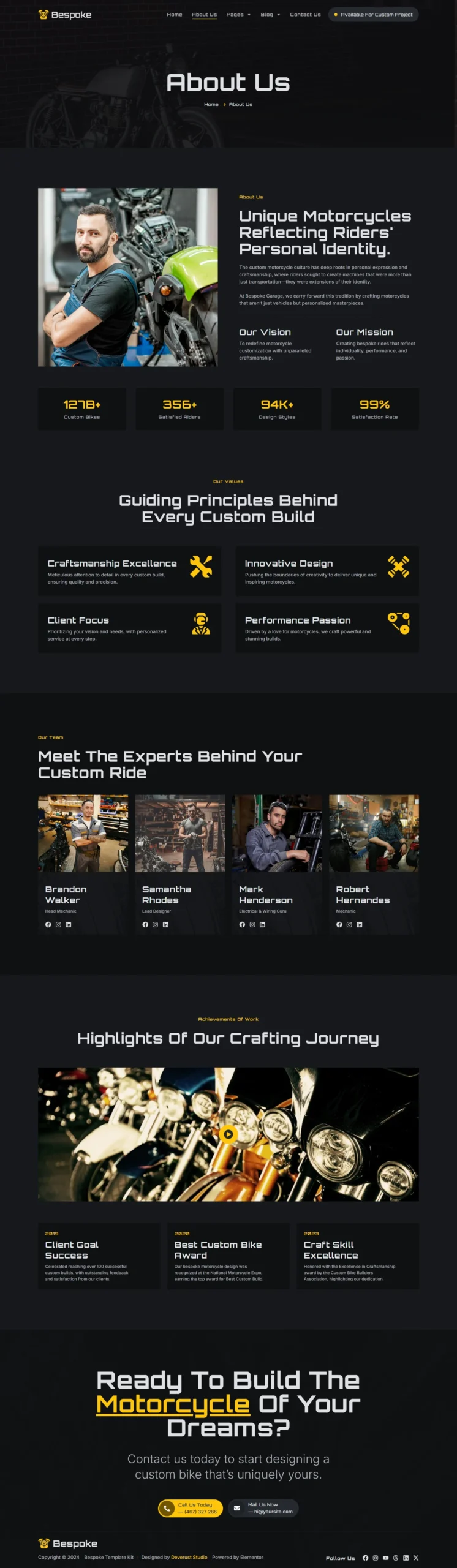Open footer Facebook icon
The width and height of the screenshot is (457, 1568).
tap(365, 1558)
